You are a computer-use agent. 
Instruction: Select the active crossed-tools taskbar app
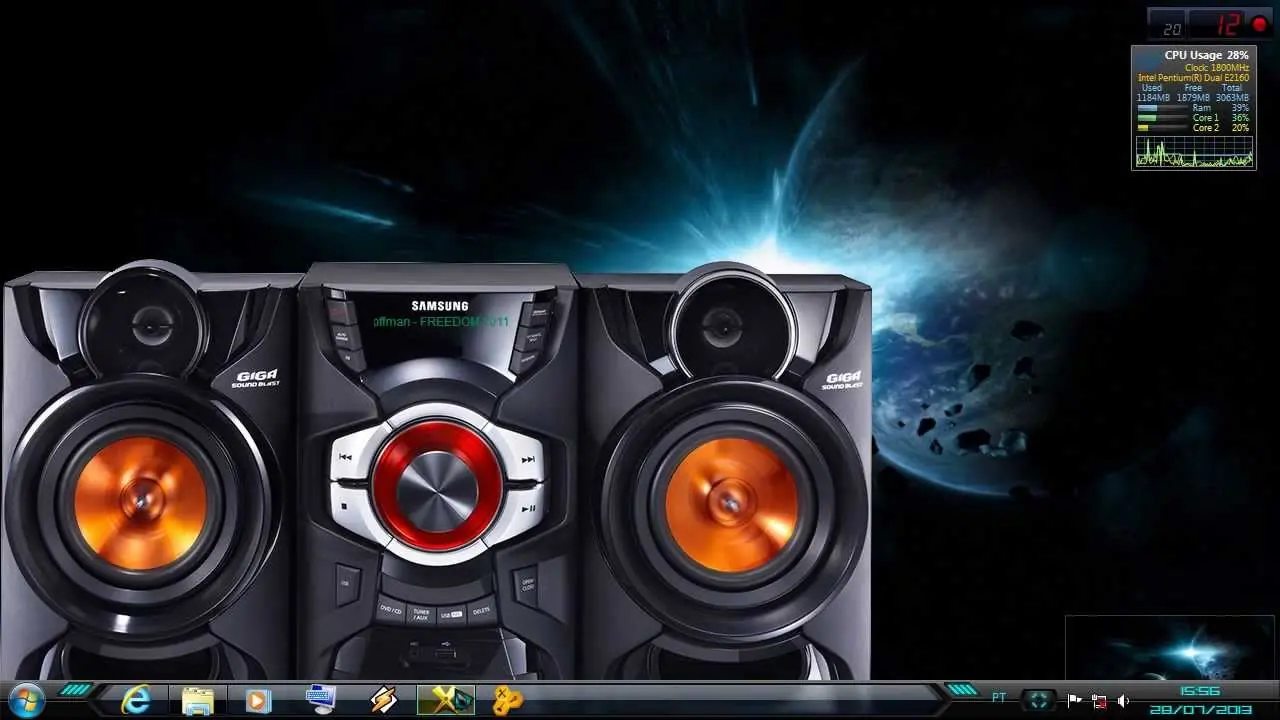tap(446, 700)
